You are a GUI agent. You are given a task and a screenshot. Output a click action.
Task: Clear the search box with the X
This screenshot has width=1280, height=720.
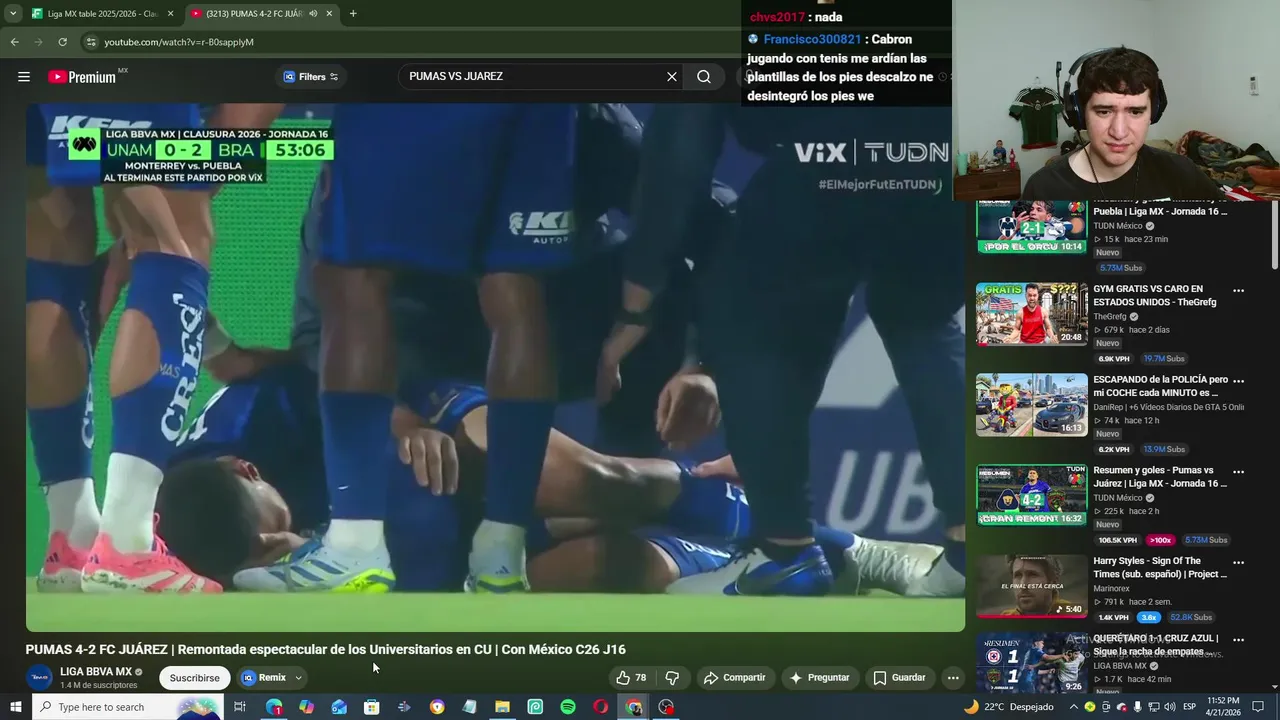[x=672, y=77]
